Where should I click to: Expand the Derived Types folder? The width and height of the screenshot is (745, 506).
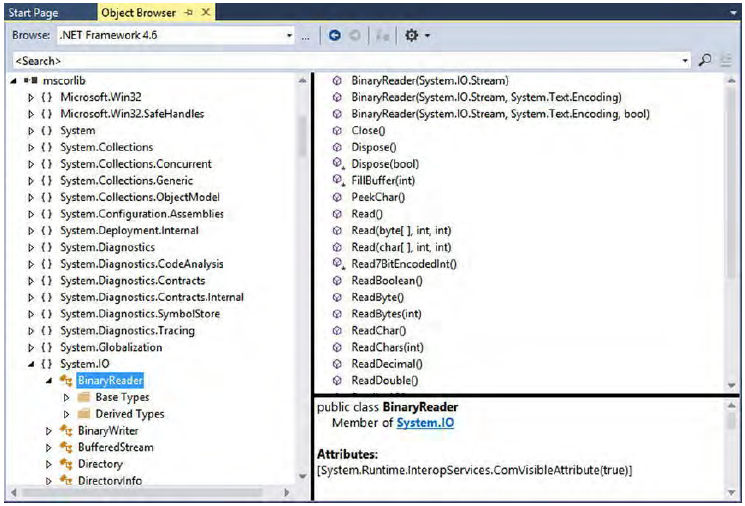click(x=66, y=414)
